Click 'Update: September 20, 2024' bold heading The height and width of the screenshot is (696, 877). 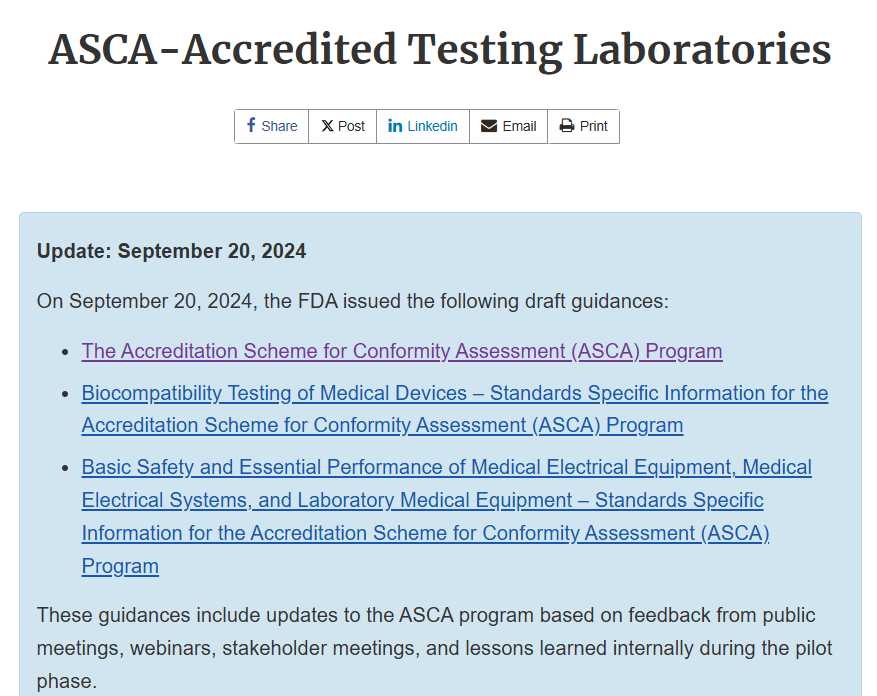(171, 251)
